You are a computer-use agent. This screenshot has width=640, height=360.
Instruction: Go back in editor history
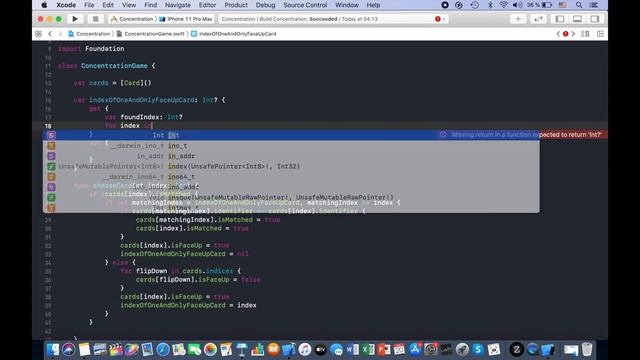50,34
